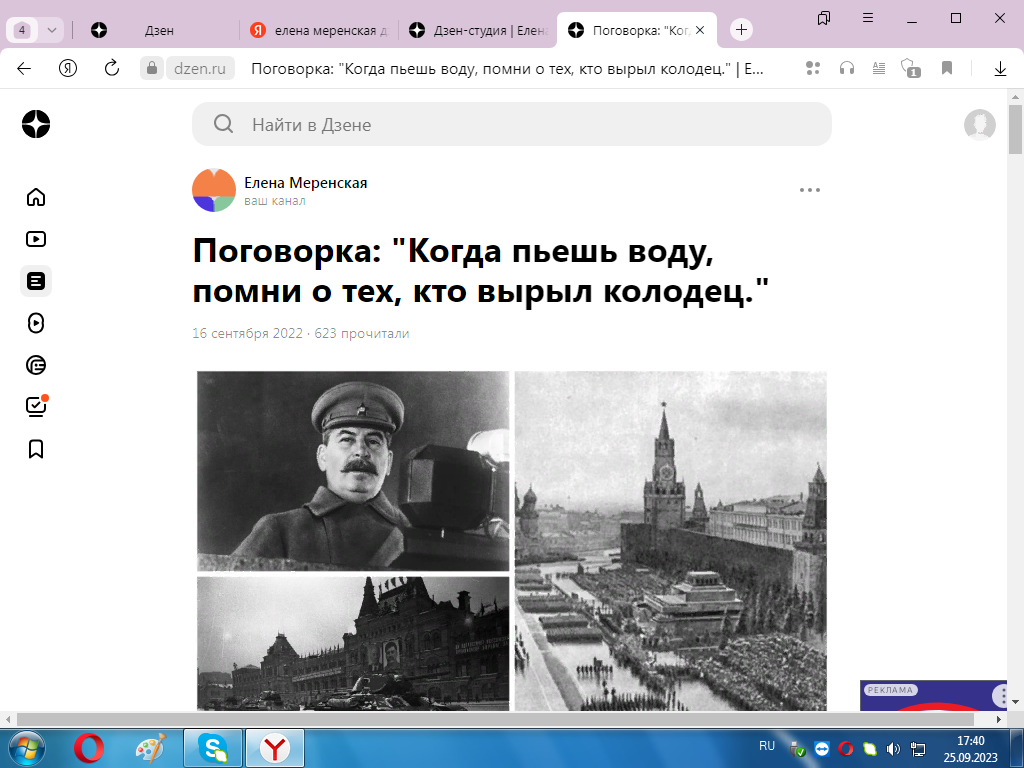1024x768 pixels.
Task: Bookmark this page in address bar
Action: click(947, 68)
